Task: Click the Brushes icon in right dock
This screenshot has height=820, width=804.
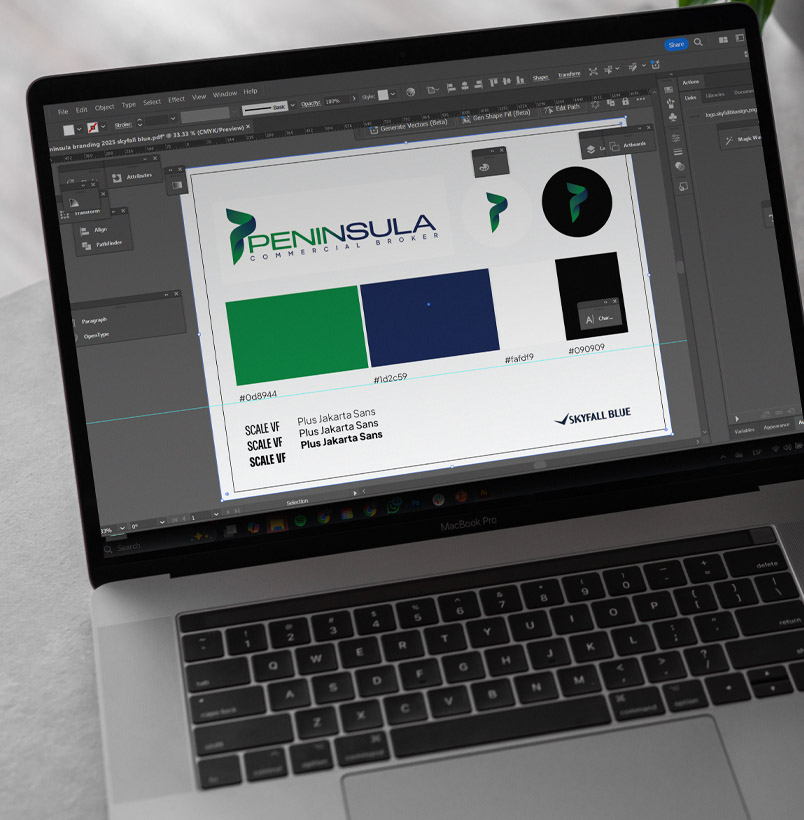Action: [x=672, y=104]
